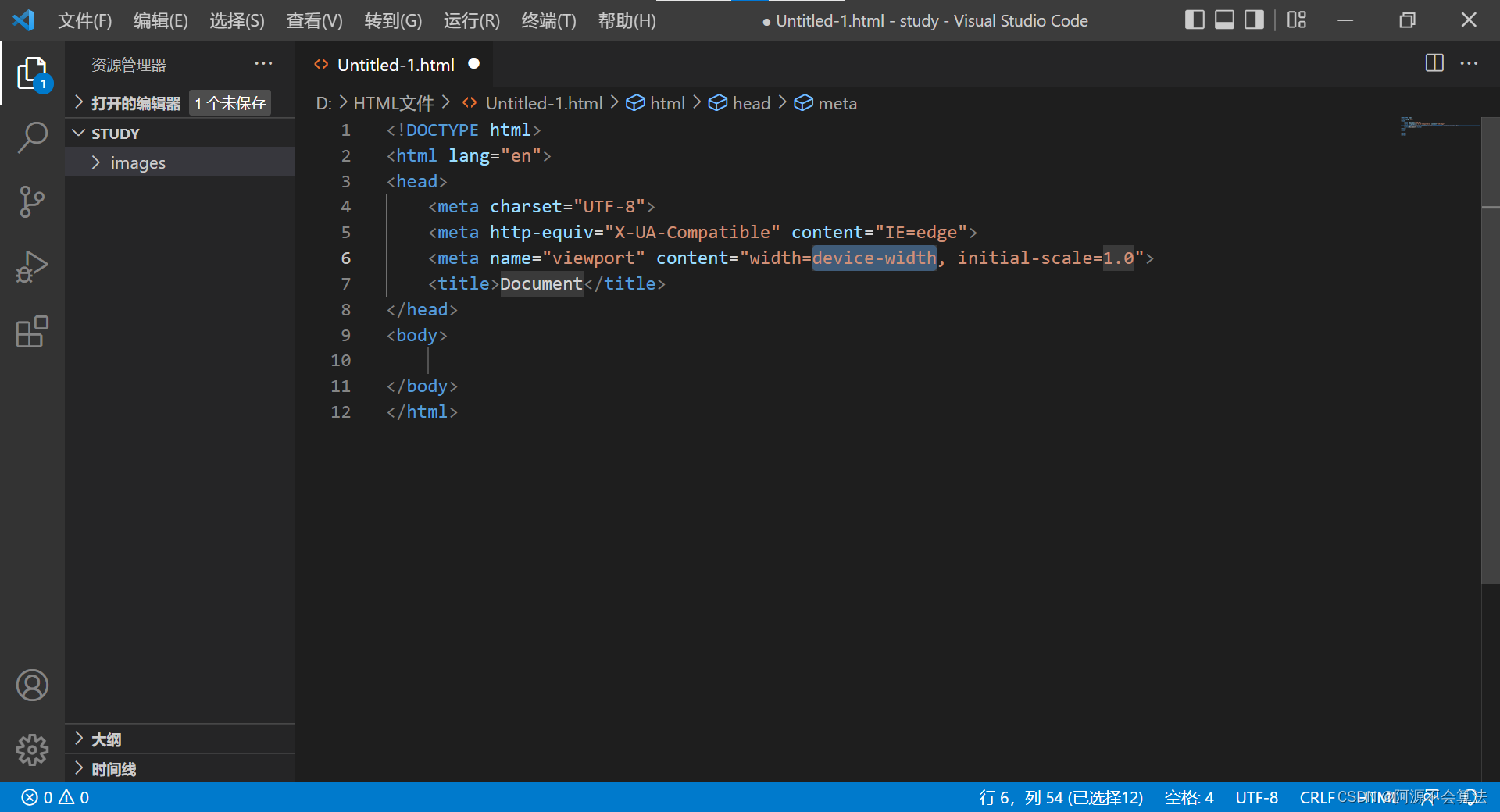Screen dimensions: 1500x812
Task: Click the 1 个未保存 badge
Action: point(230,103)
